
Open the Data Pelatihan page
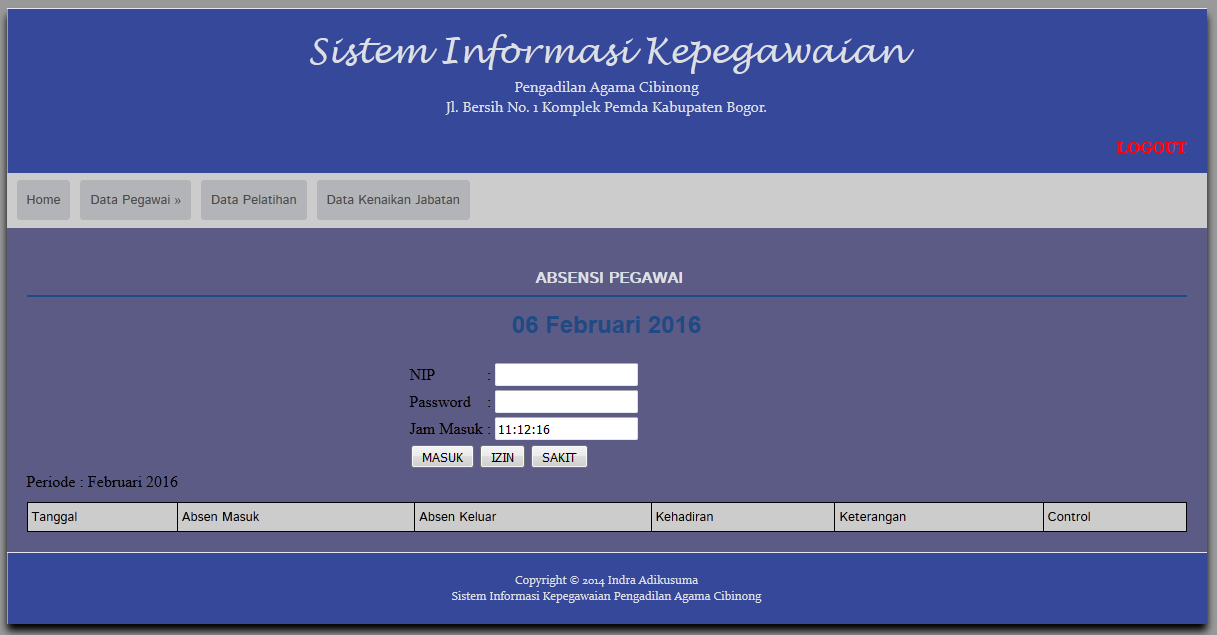coord(253,199)
